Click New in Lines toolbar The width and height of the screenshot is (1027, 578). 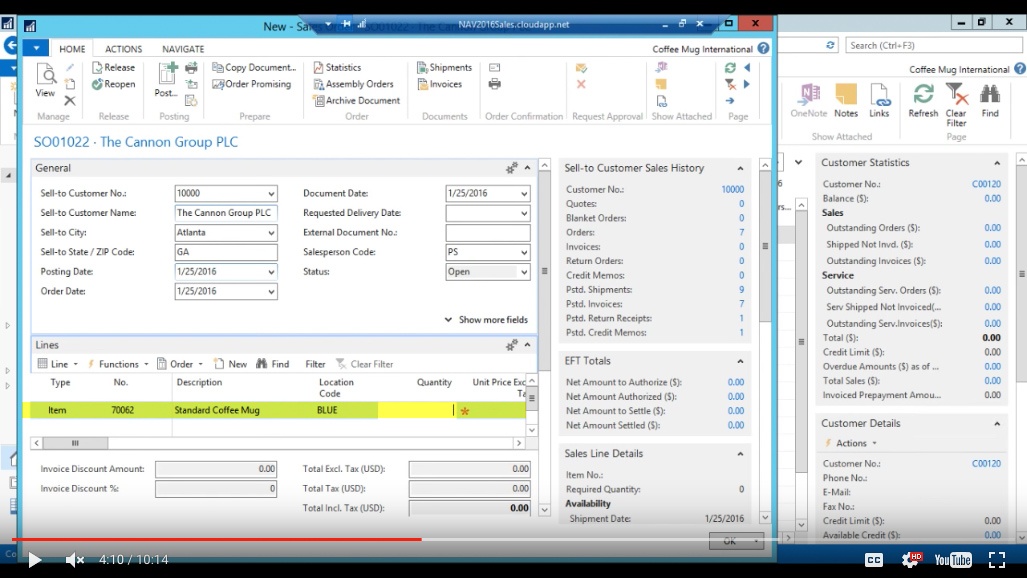[x=231, y=364]
